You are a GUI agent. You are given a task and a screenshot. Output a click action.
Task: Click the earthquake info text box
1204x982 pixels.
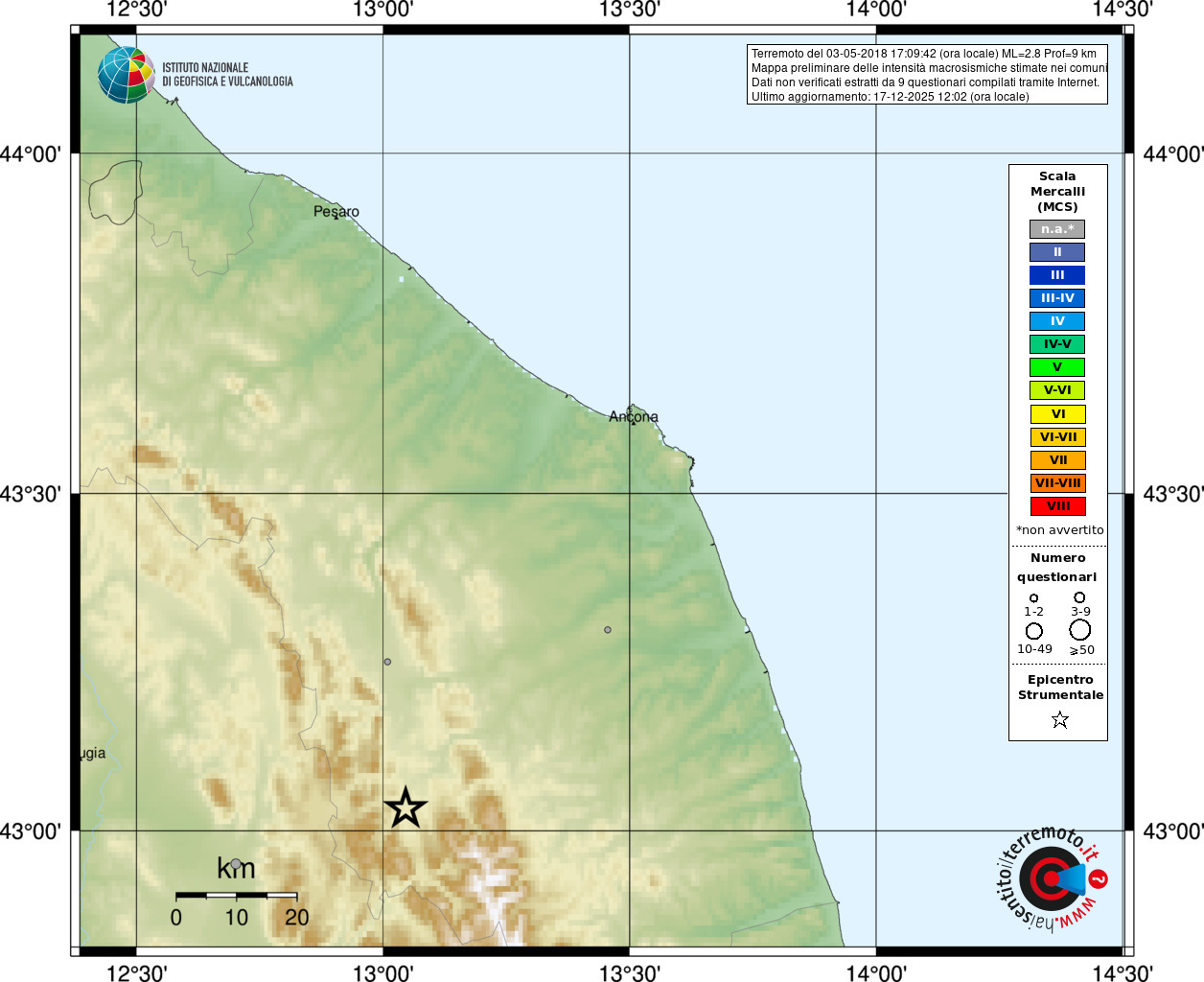927,75
